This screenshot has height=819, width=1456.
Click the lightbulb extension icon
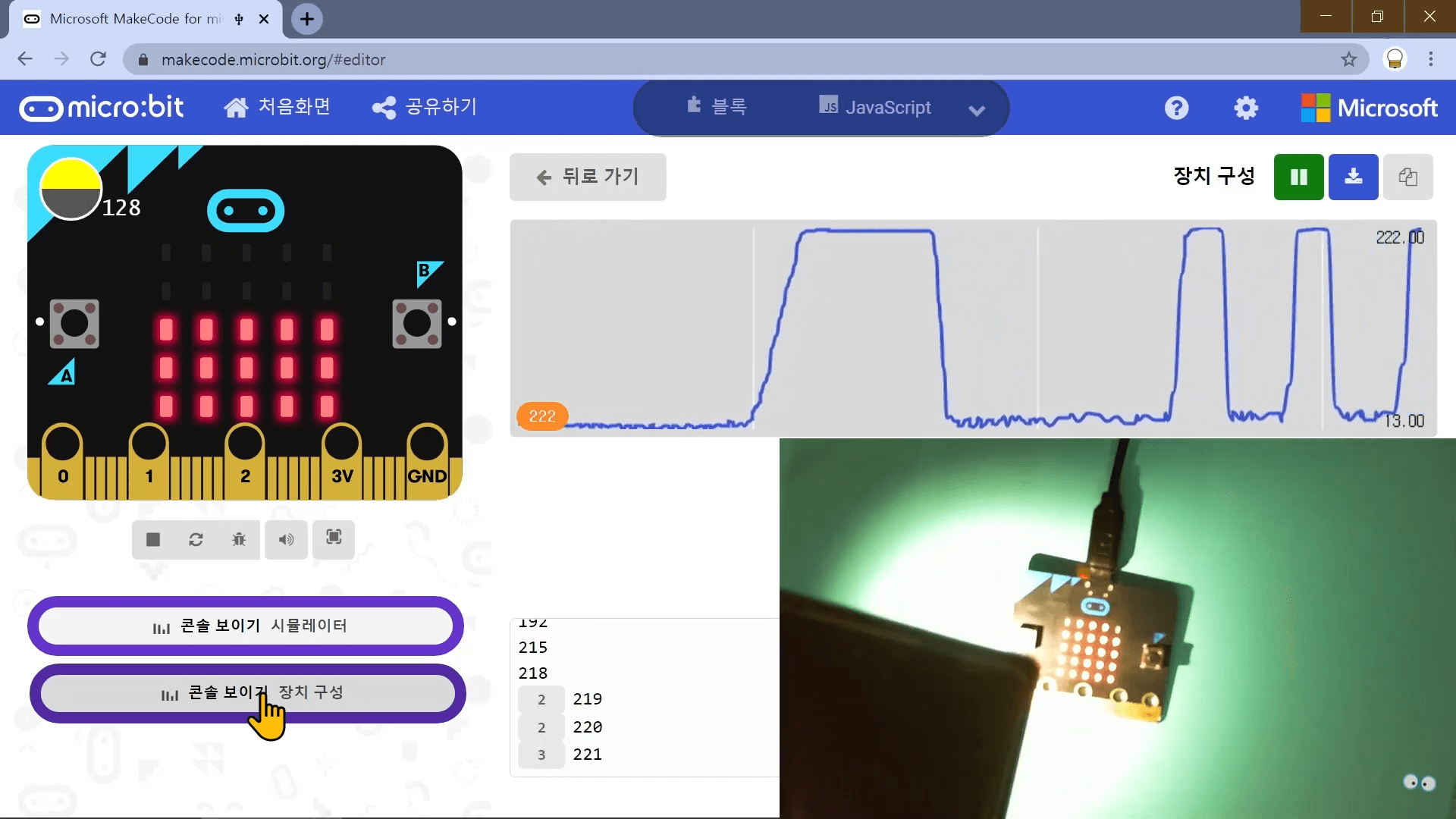click(1395, 59)
